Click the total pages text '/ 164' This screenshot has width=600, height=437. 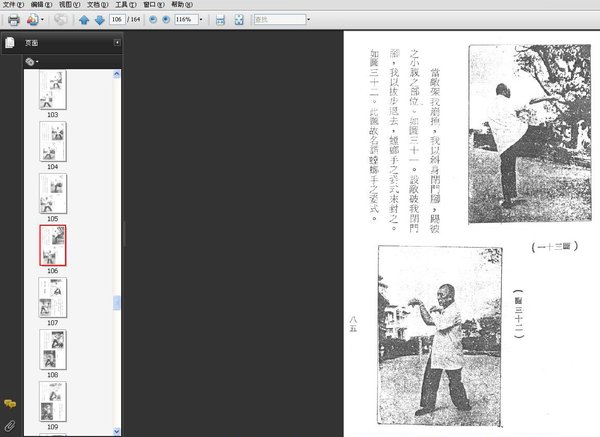point(134,19)
